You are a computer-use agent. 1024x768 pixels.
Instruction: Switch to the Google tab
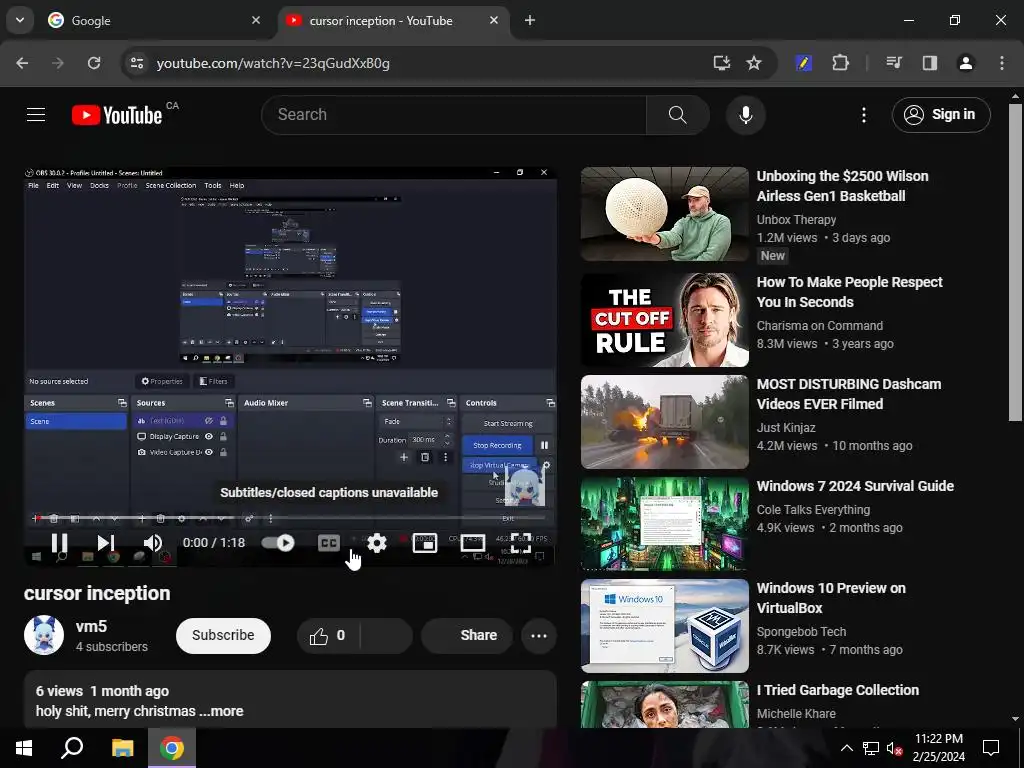[x=155, y=21]
